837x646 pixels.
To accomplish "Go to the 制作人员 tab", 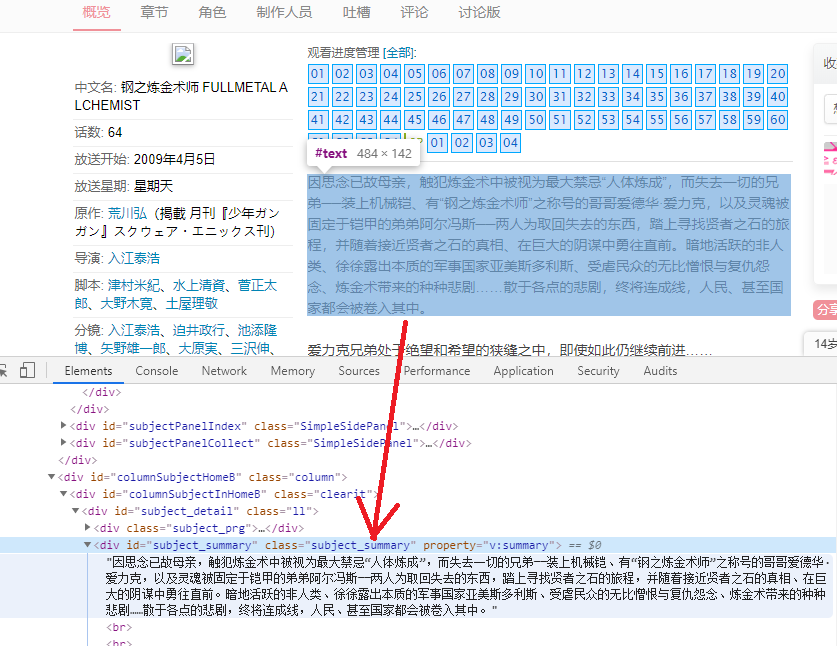I will [284, 12].
